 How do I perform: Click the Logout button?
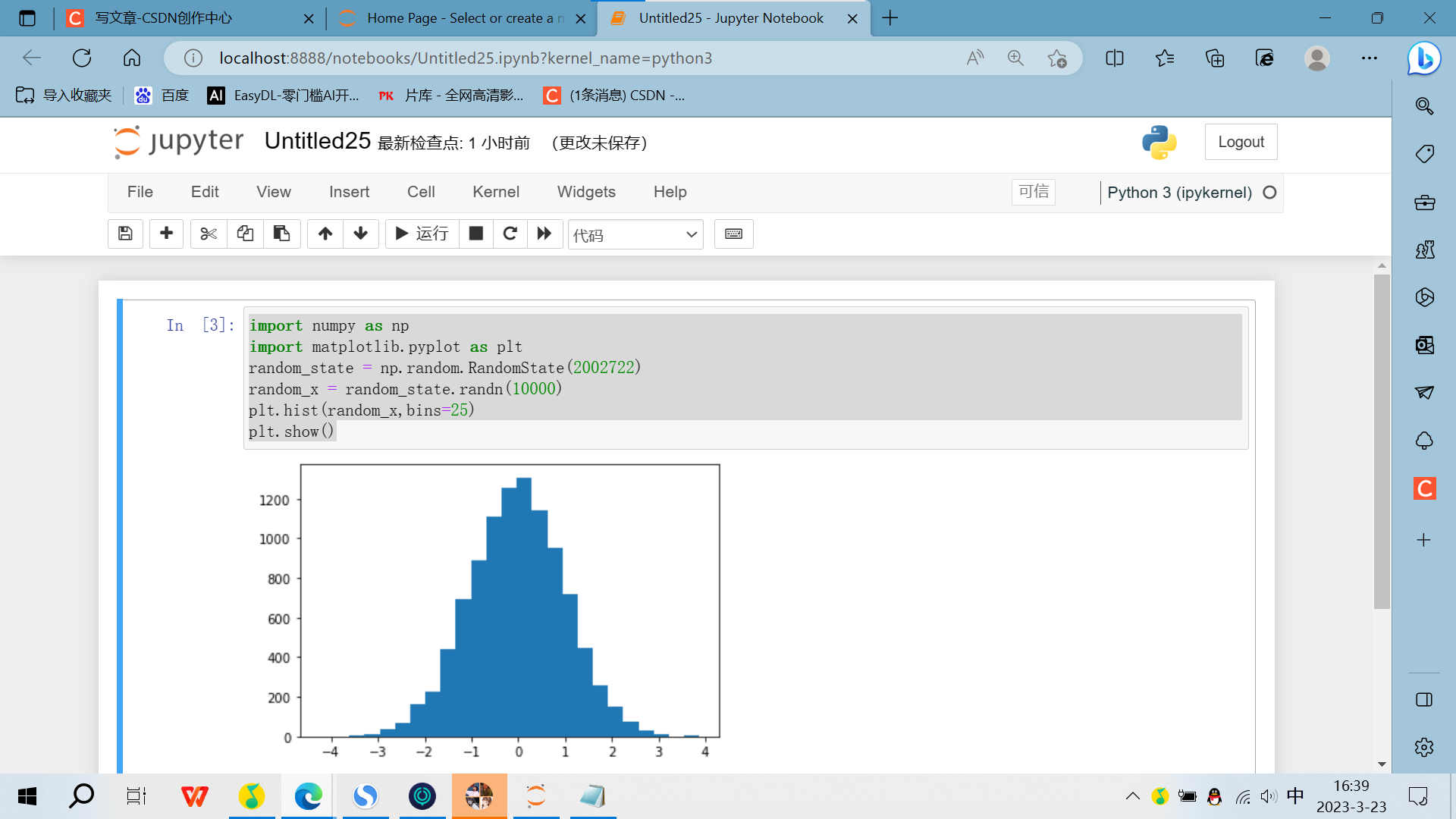point(1241,142)
